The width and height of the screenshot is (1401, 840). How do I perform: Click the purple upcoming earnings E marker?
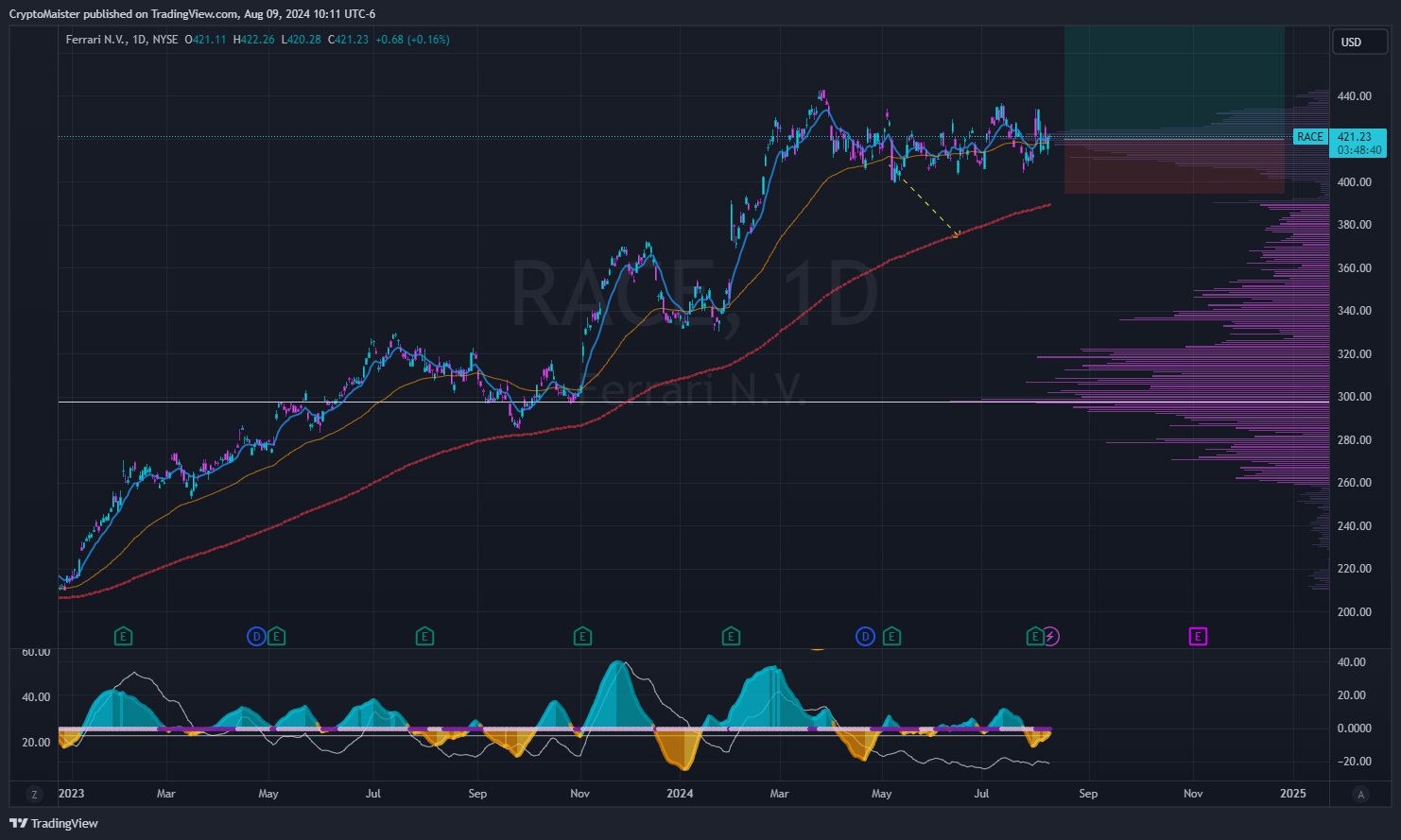click(1198, 637)
